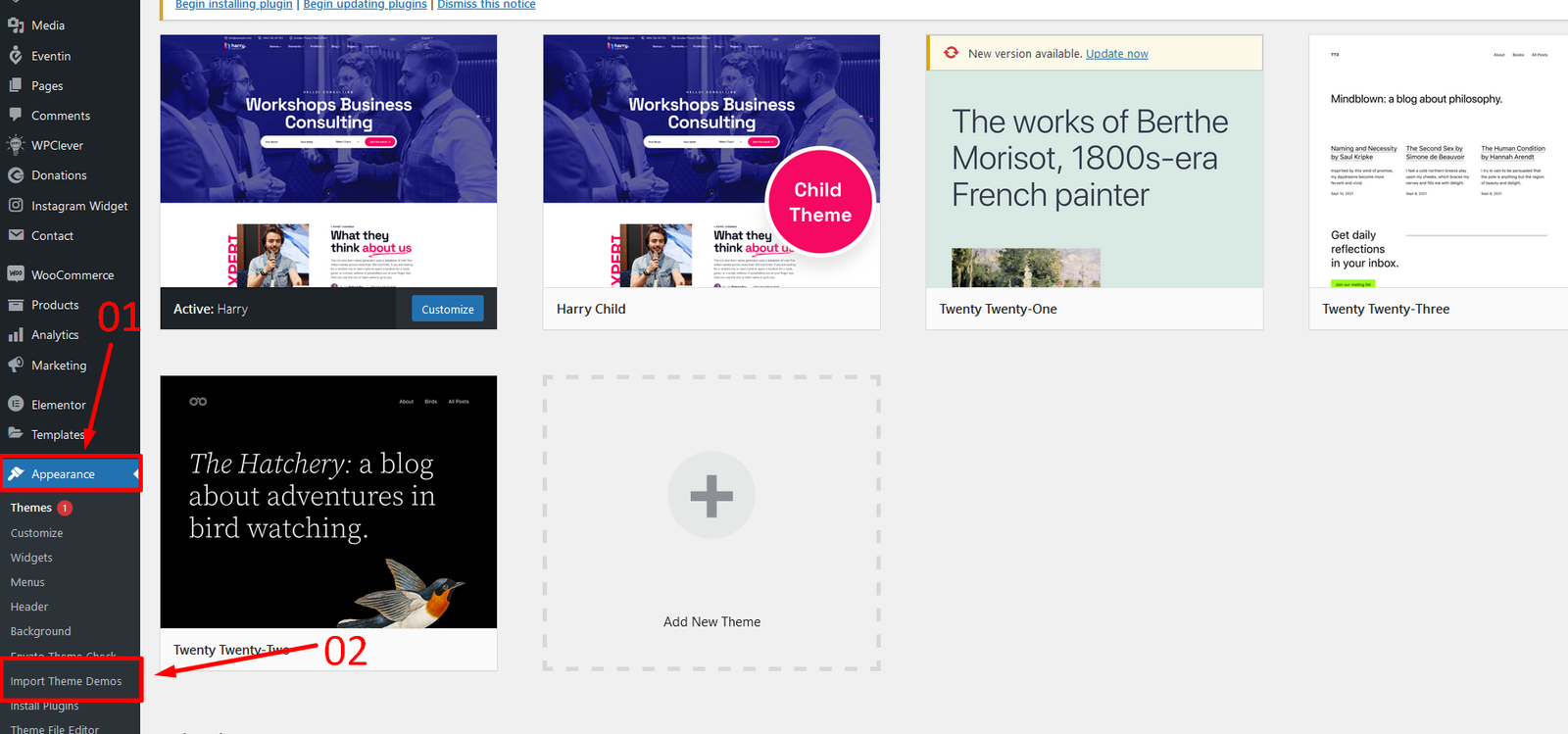Click the Media sidebar icon
Screen dimensions: 1568x734
16,25
